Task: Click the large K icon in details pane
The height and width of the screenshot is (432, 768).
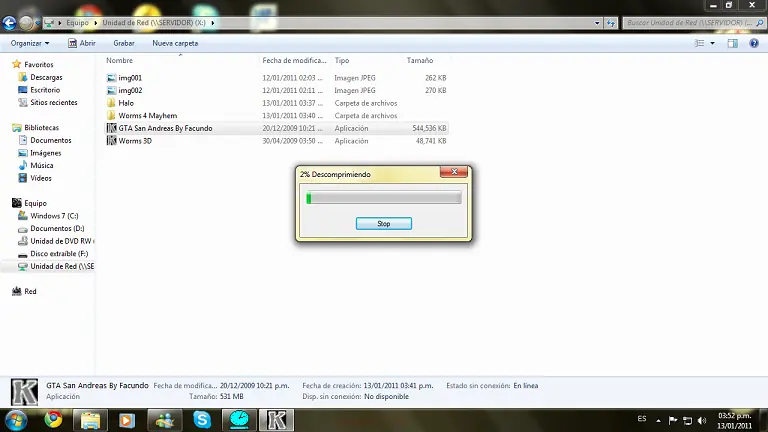Action: tap(24, 391)
